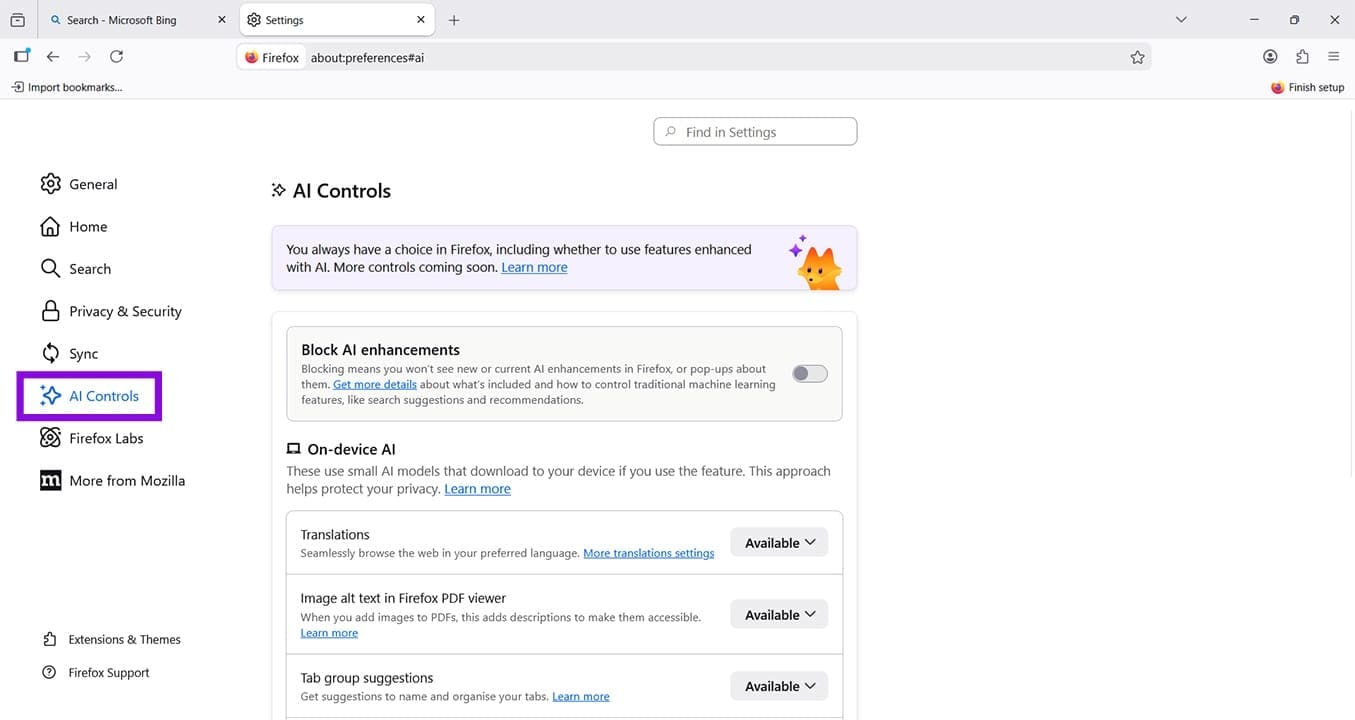Close the Settings tab
Screen dimensions: 1355x720
[421, 20]
